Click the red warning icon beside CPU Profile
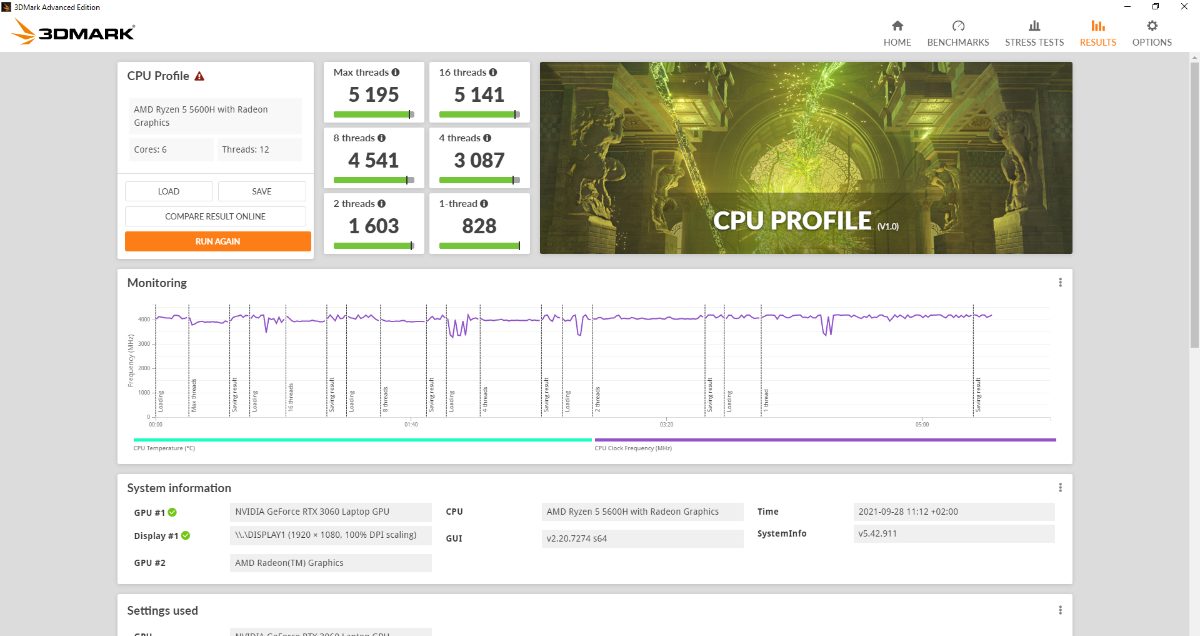Image resolution: width=1200 pixels, height=636 pixels. (200, 76)
